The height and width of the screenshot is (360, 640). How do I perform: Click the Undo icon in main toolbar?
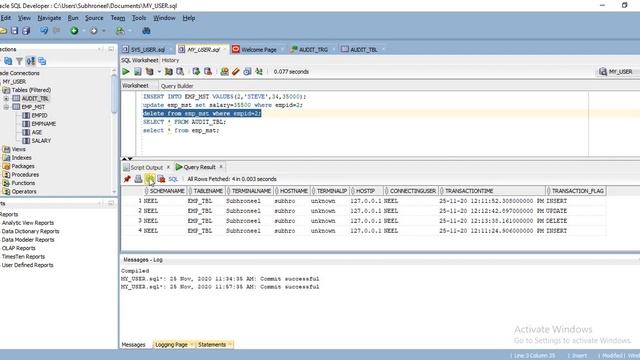point(44,31)
